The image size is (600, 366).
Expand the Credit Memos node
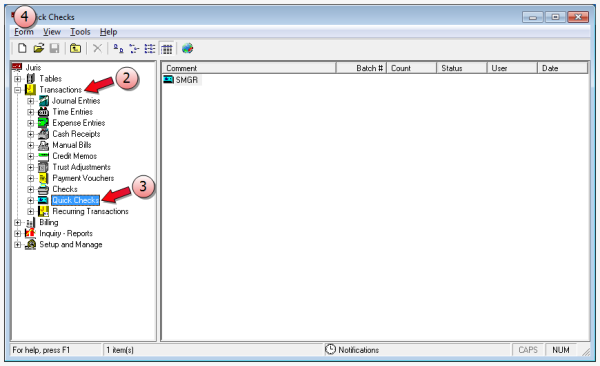pyautogui.click(x=31, y=157)
